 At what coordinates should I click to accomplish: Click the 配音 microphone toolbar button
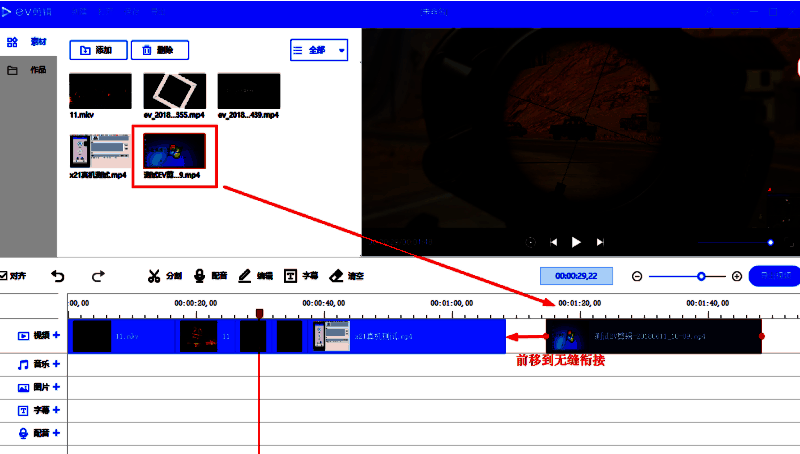[x=210, y=276]
